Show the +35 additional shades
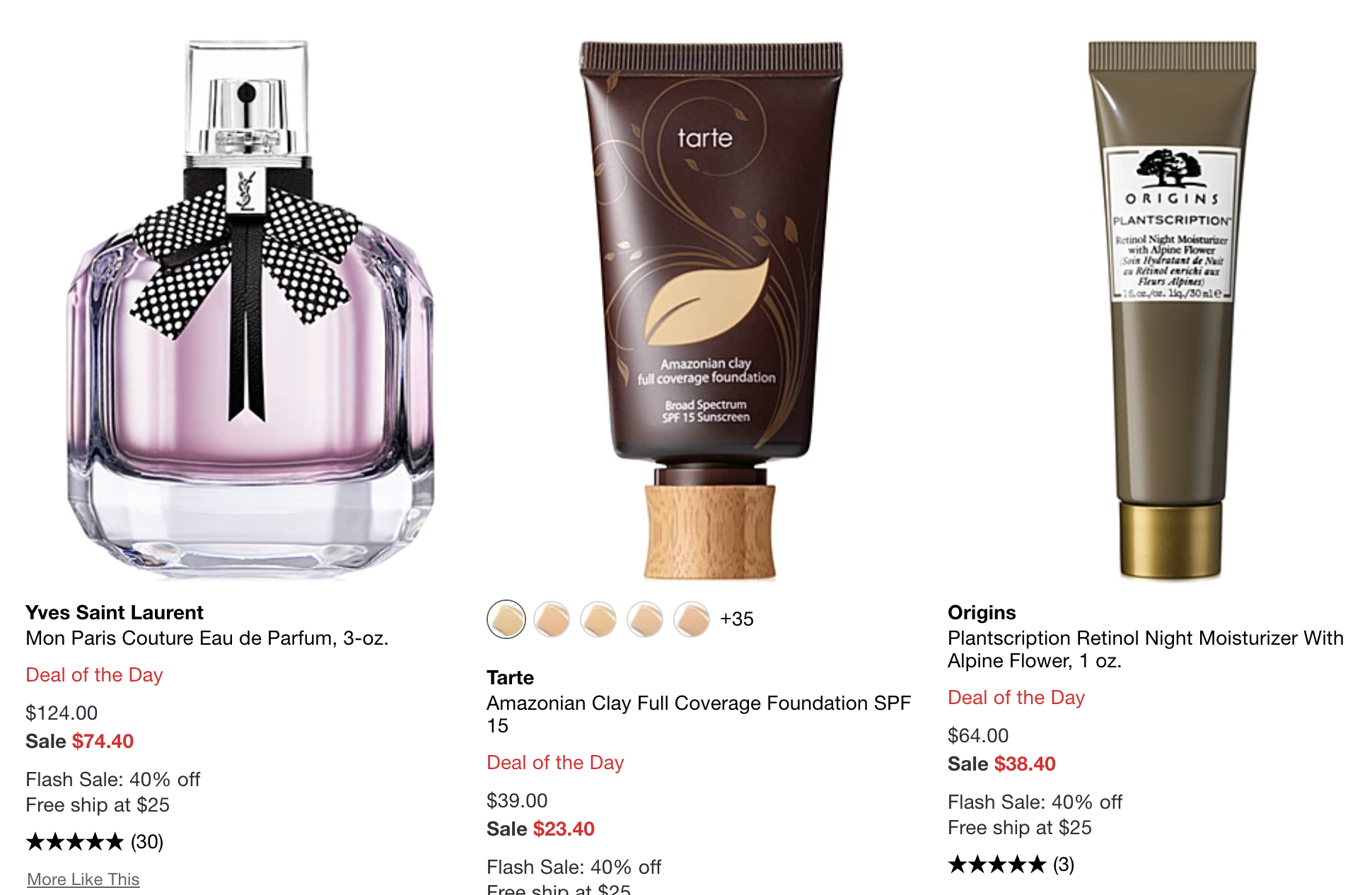Screen dimensions: 1372x895 (x=737, y=619)
